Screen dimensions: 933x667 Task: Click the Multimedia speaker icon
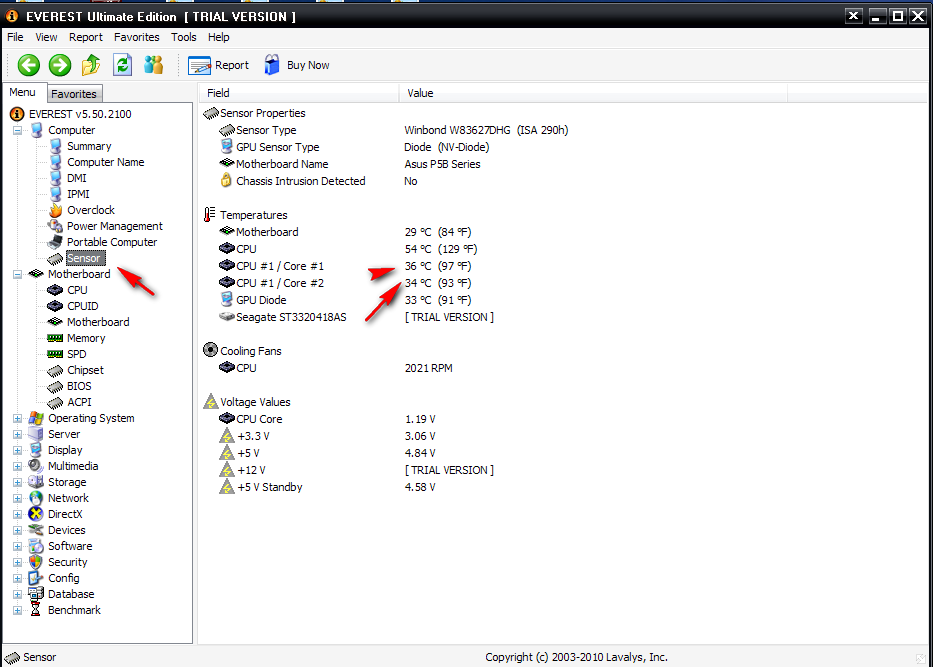coord(36,466)
